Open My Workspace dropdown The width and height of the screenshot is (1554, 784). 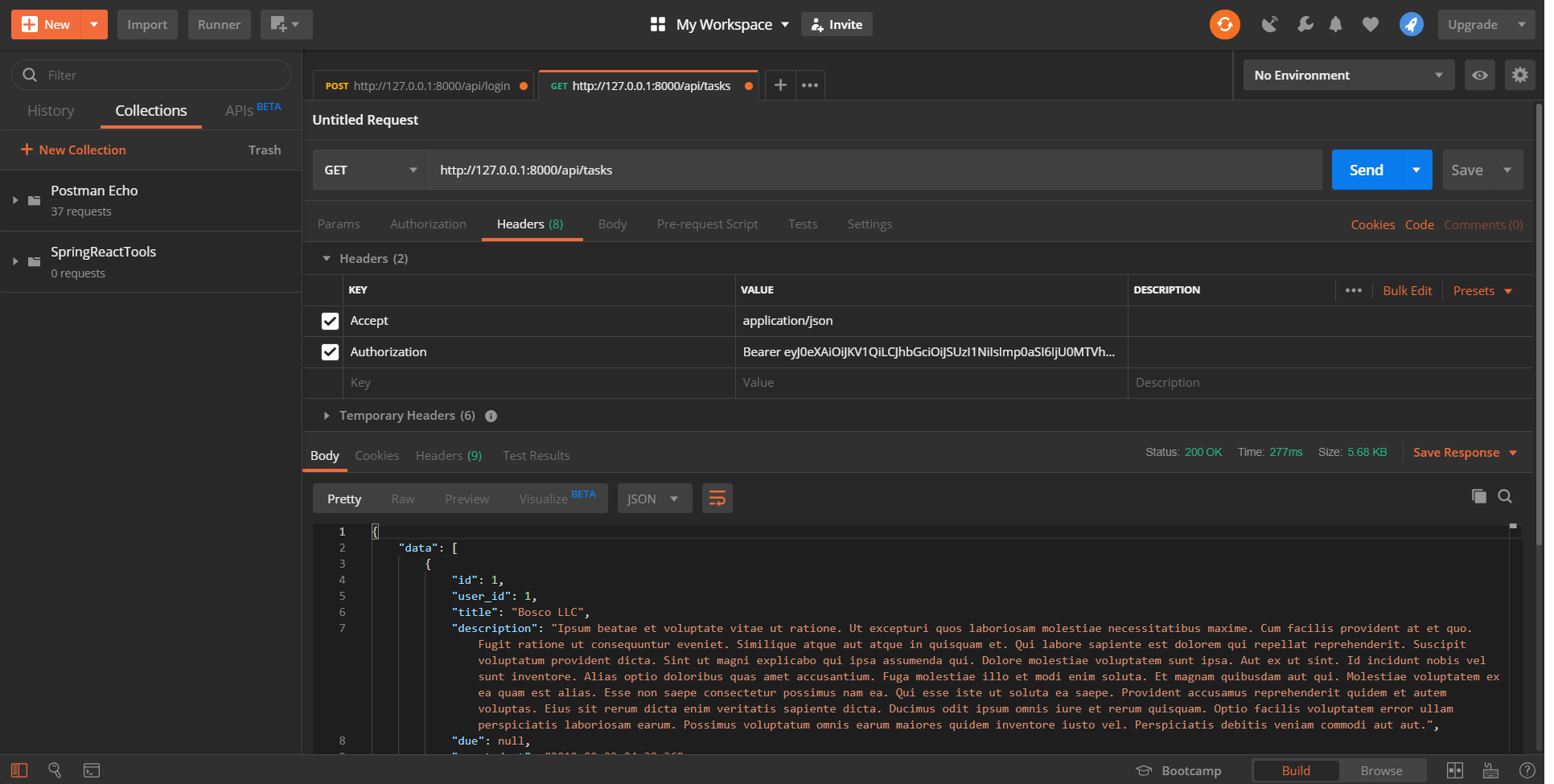(732, 24)
